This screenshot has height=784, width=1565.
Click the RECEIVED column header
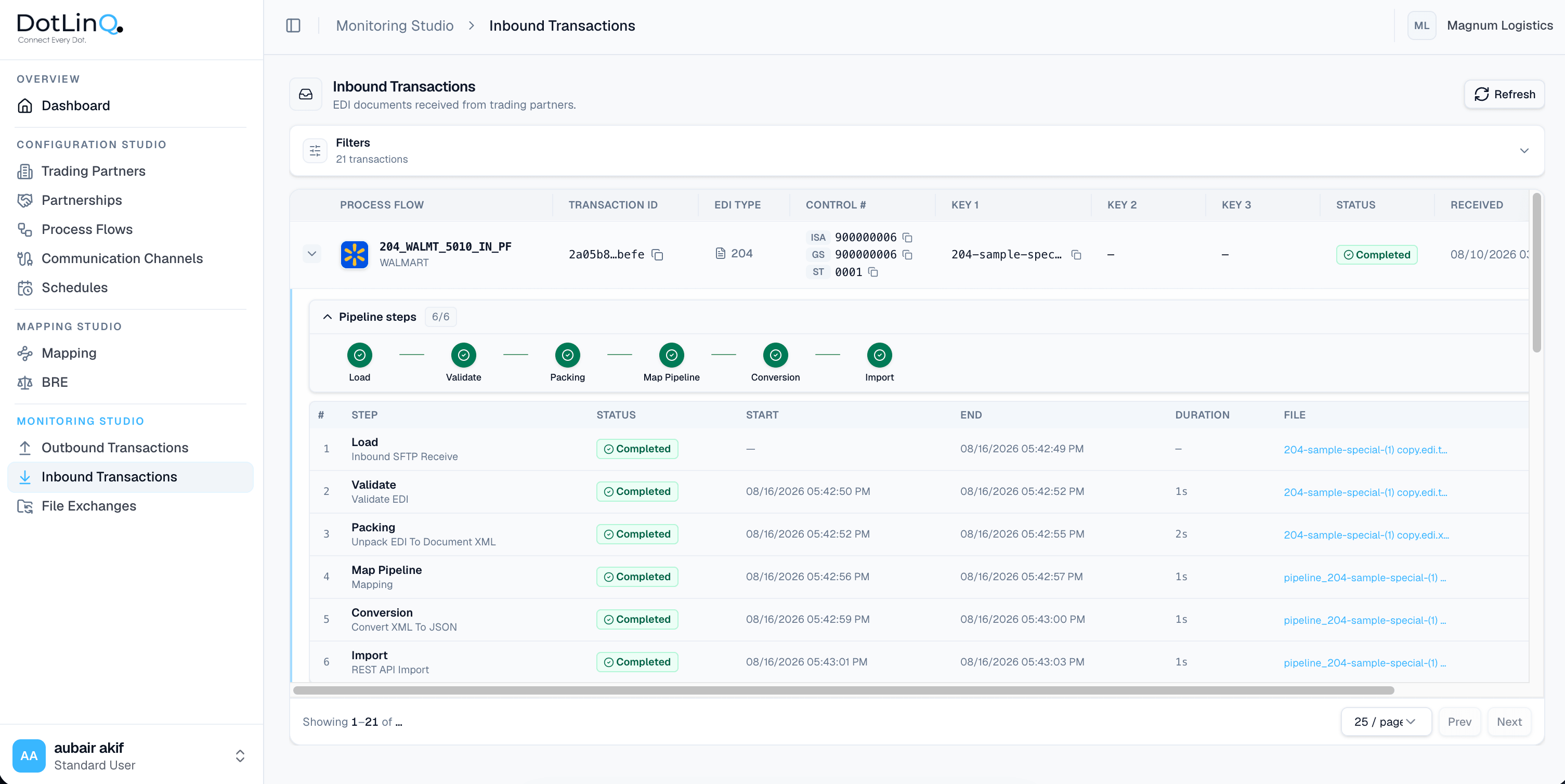point(1476,205)
